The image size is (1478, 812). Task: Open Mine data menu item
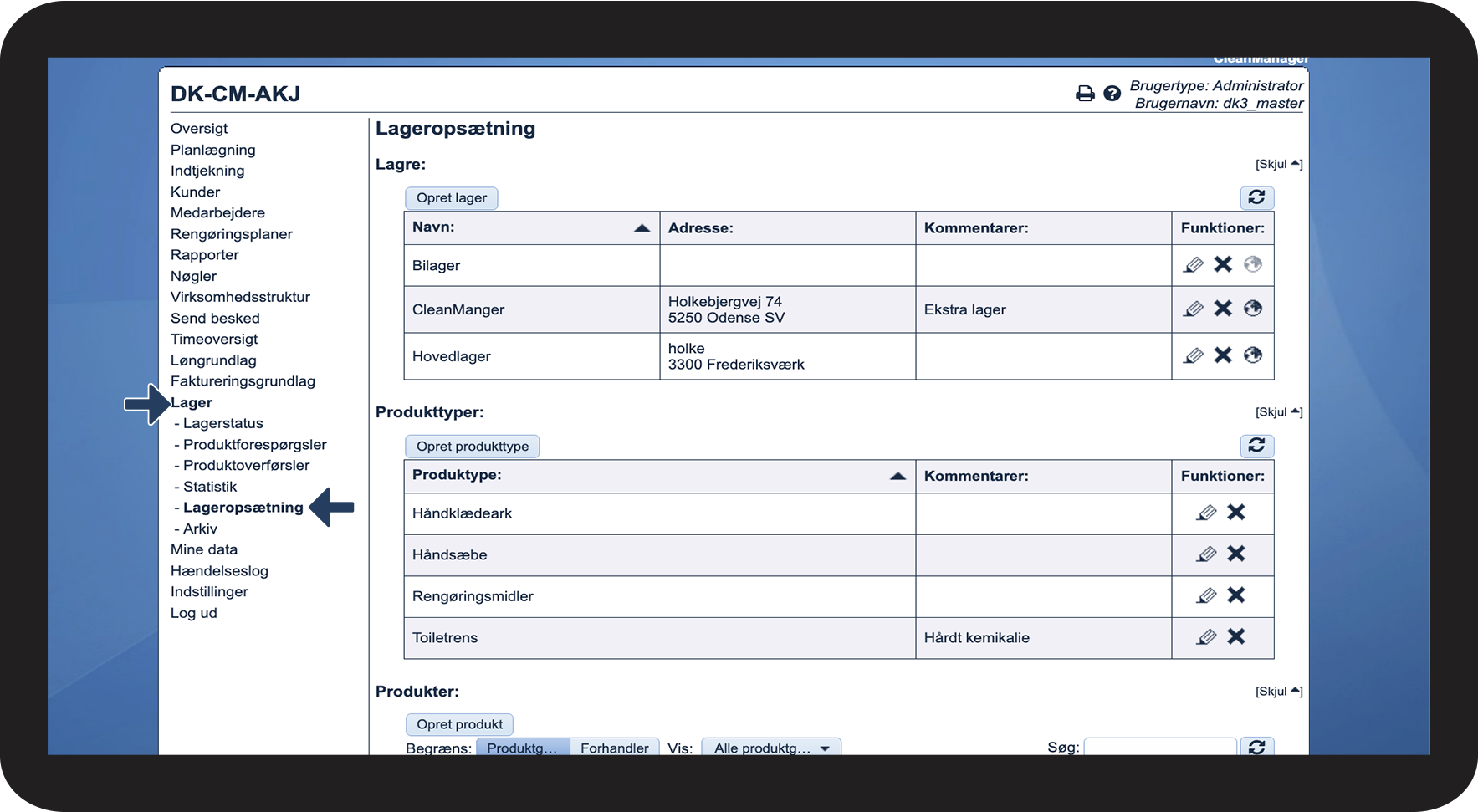(x=204, y=550)
